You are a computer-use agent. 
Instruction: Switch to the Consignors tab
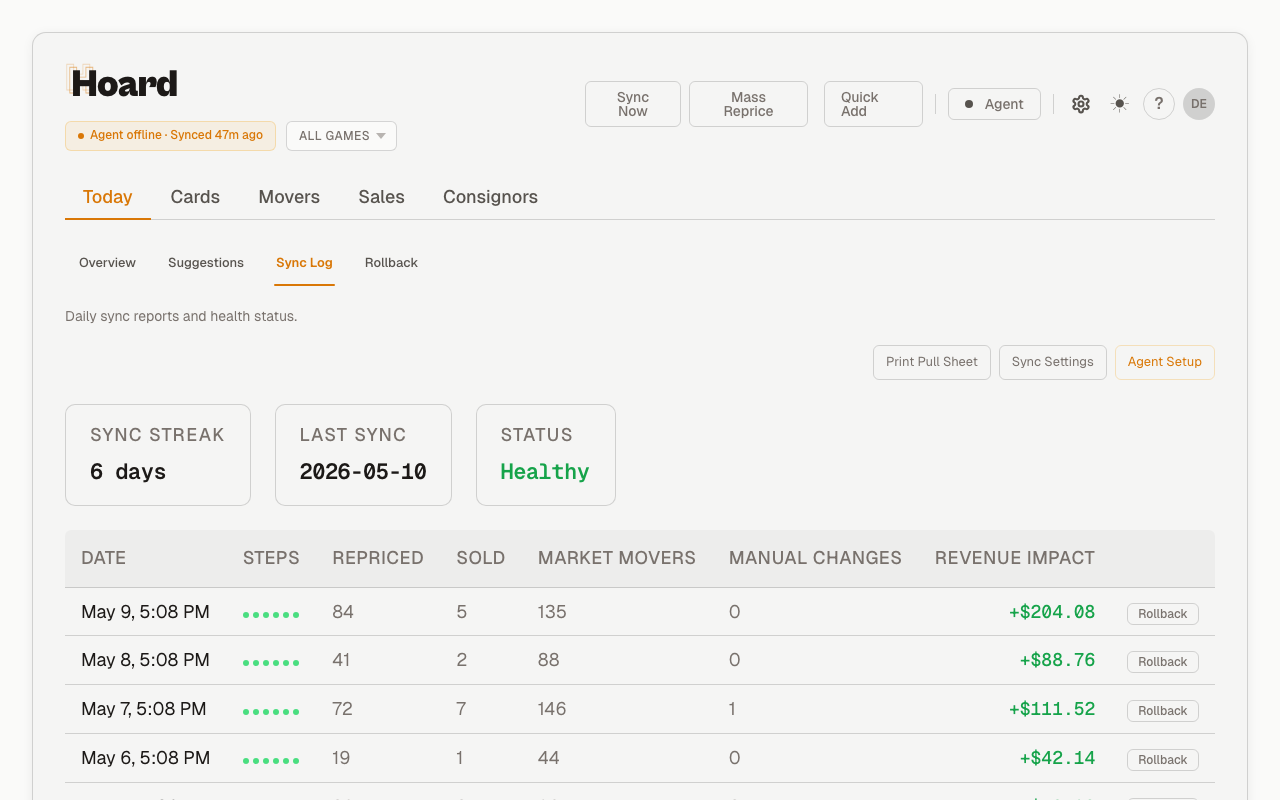pos(490,197)
